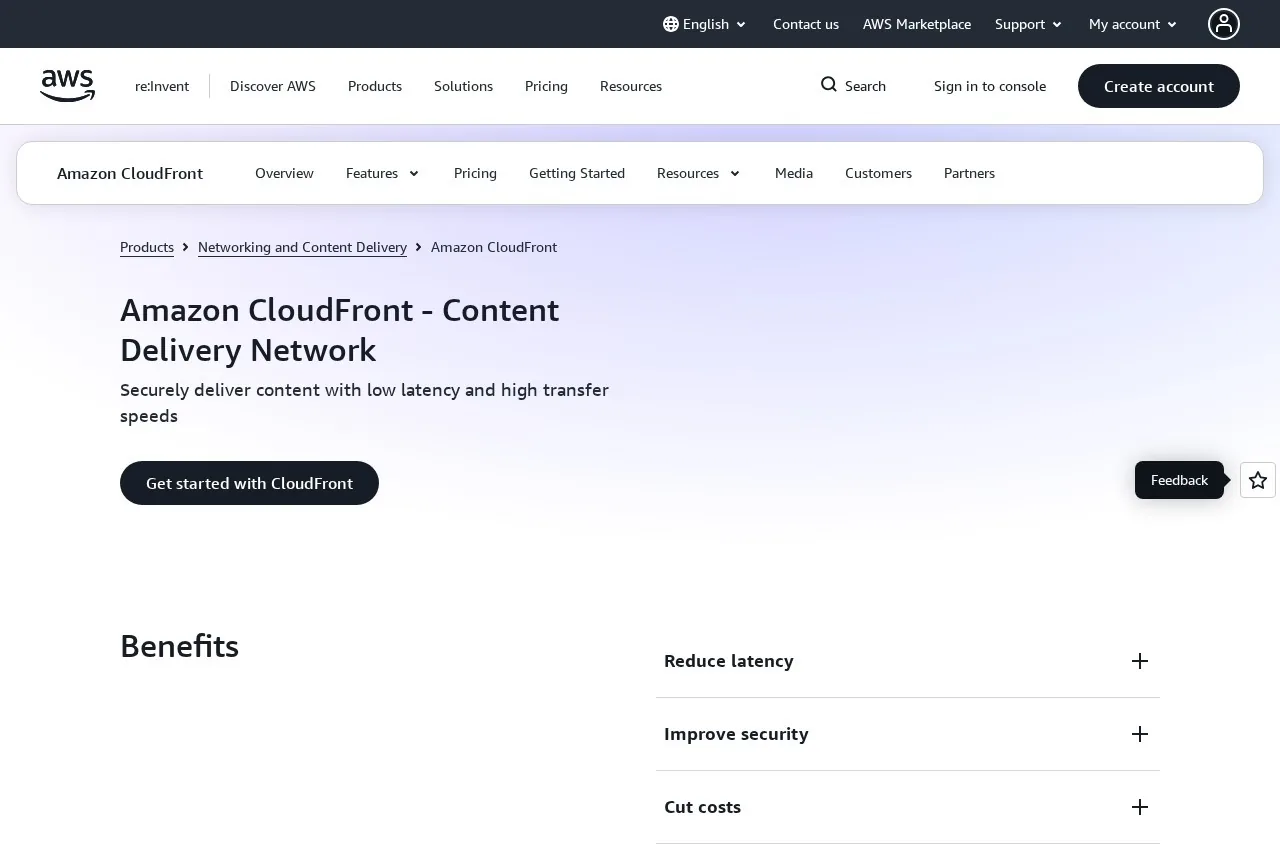Select the Partners tab
The width and height of the screenshot is (1280, 850).
click(969, 173)
